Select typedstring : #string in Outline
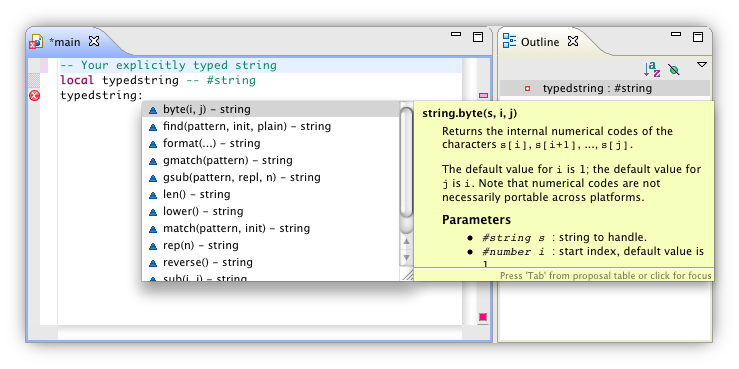This screenshot has width=739, height=369. click(605, 88)
